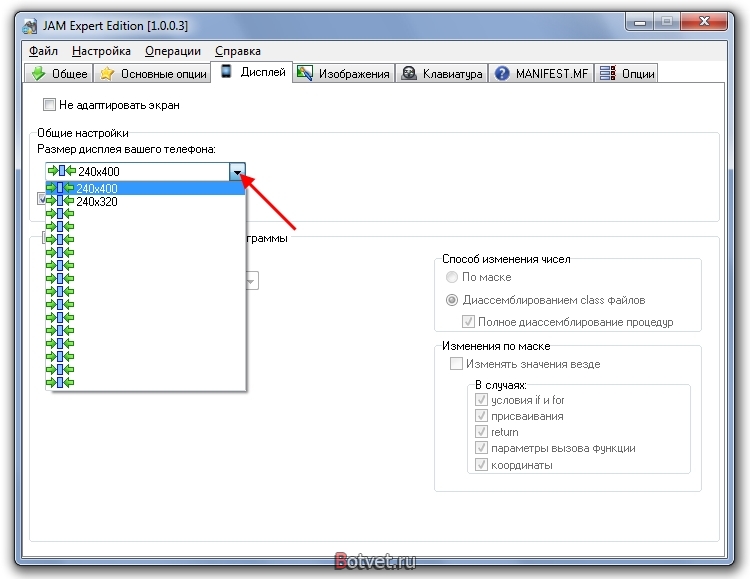The image size is (750, 579).
Task: Open the Настройка menu
Action: pos(101,51)
